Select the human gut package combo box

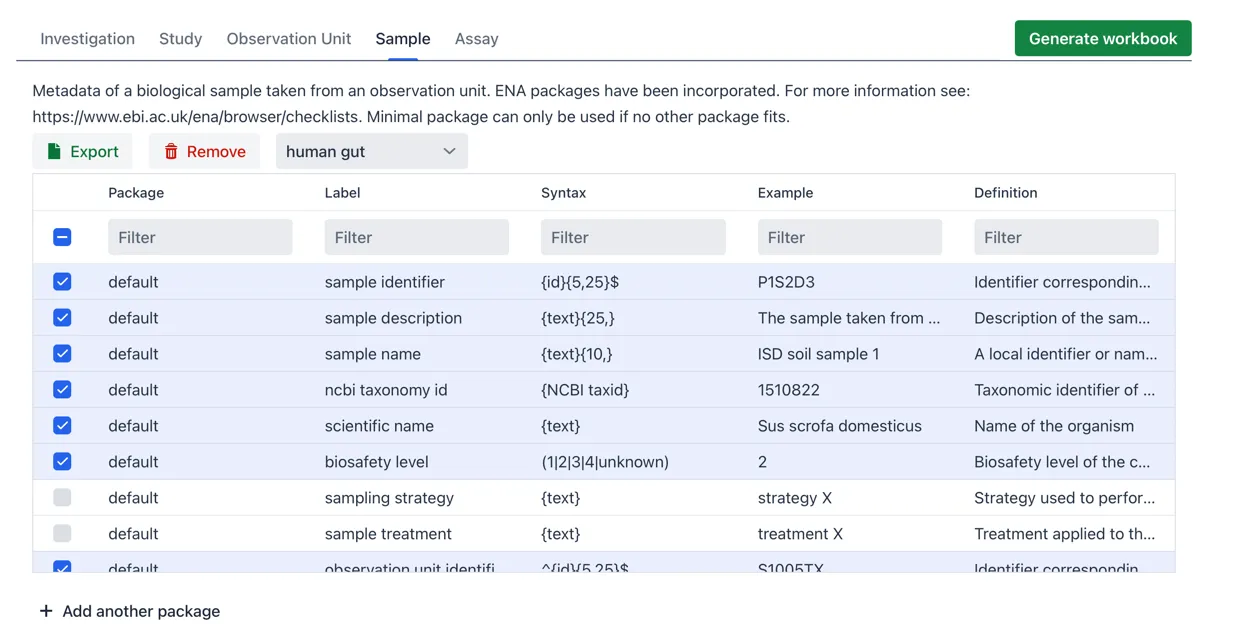(x=372, y=151)
